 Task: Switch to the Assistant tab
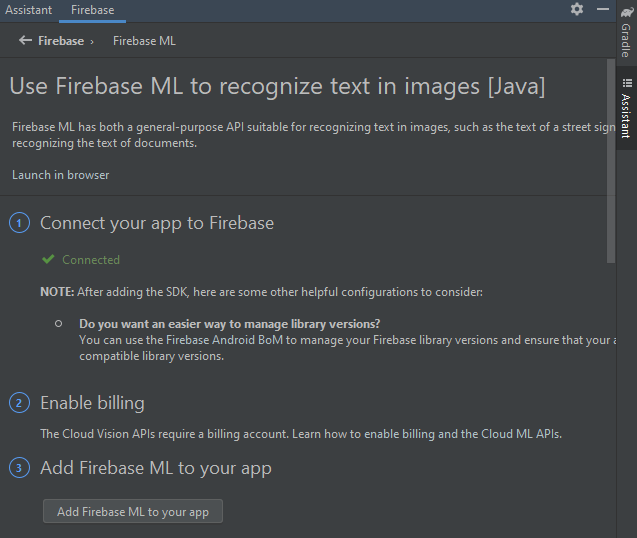pos(28,10)
